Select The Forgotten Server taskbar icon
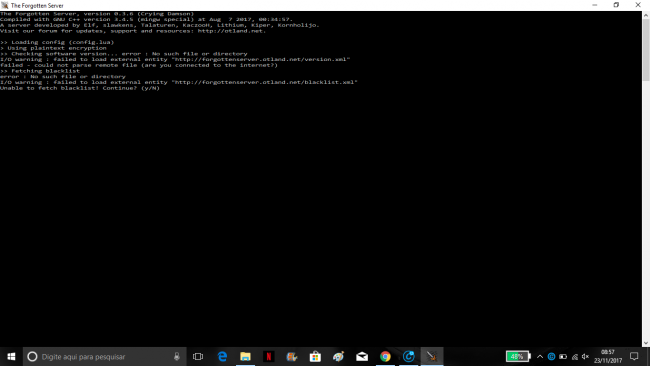Image resolution: width=650 pixels, height=366 pixels. (432, 356)
